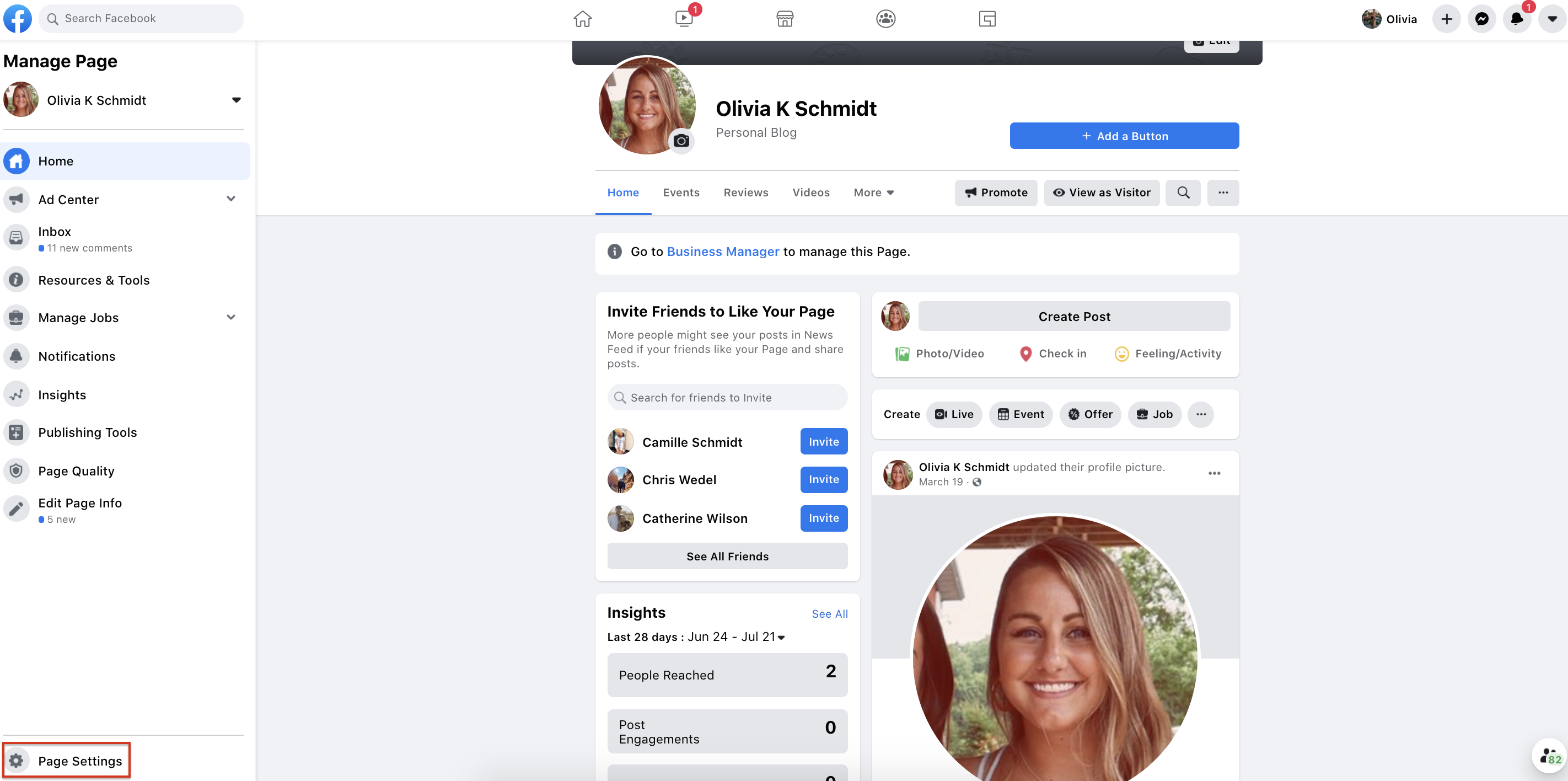
Task: Click View as Visitor
Action: coord(1102,192)
